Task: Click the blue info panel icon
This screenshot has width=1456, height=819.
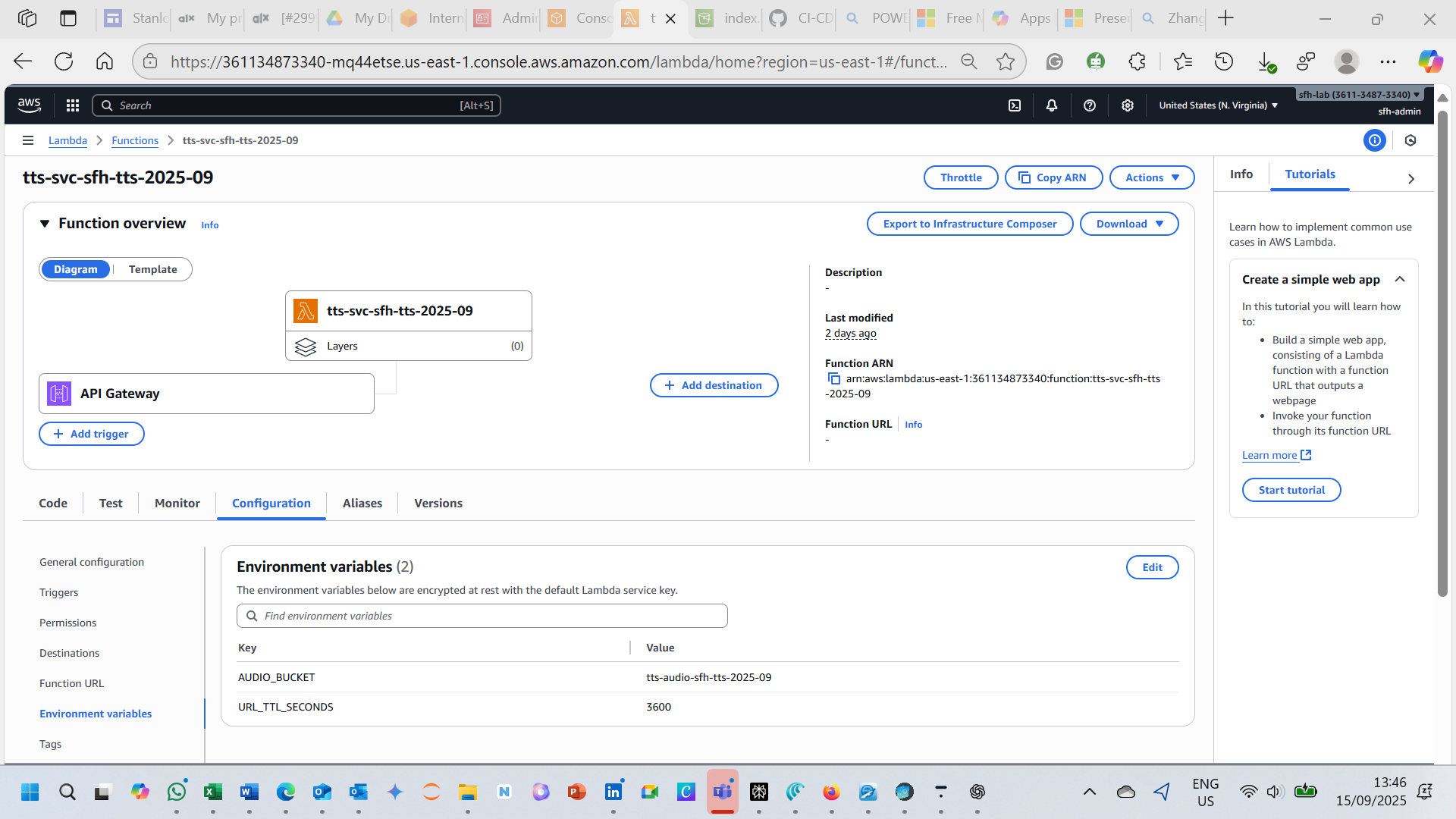Action: tap(1374, 140)
